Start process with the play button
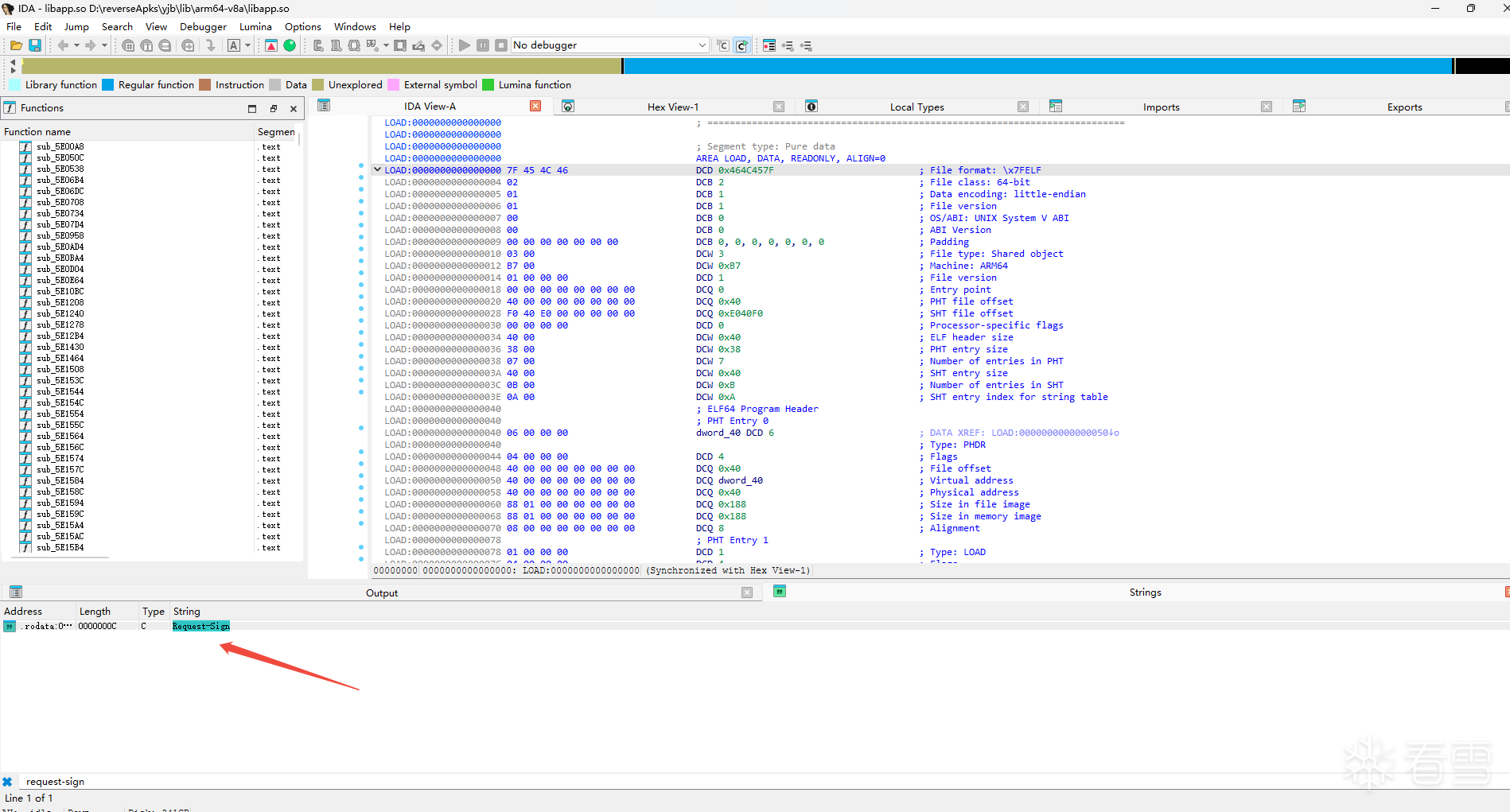 tap(465, 45)
